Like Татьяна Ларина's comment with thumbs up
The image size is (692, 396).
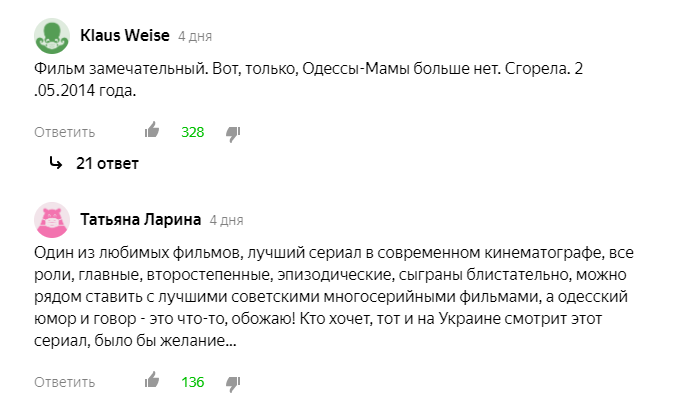[x=152, y=380]
